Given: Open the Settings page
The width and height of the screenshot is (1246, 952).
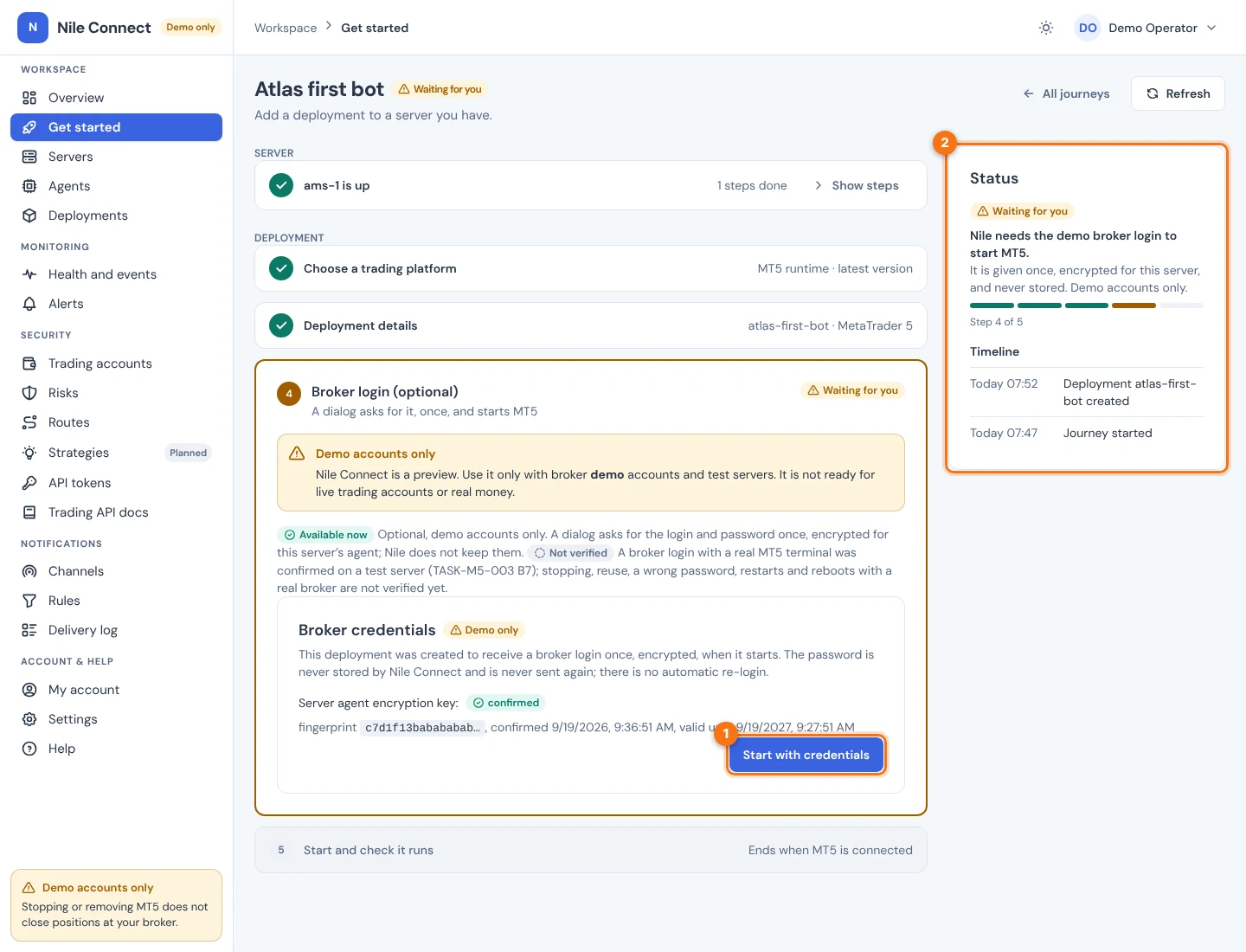Looking at the screenshot, I should coord(116,719).
